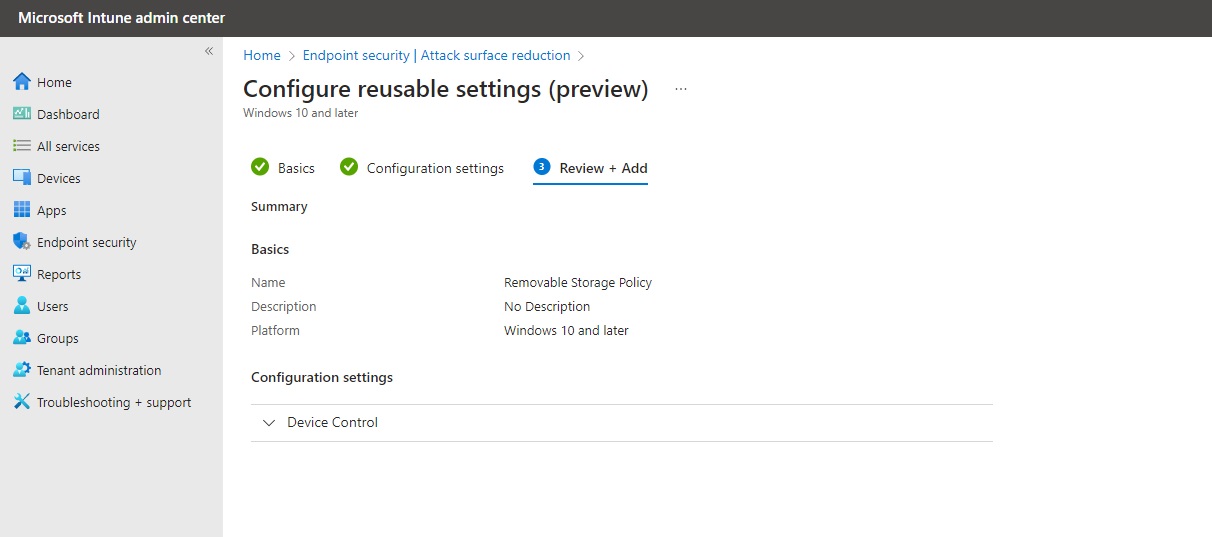Image resolution: width=1212 pixels, height=537 pixels.
Task: Open the Tenant administration icon
Action: [x=22, y=370]
